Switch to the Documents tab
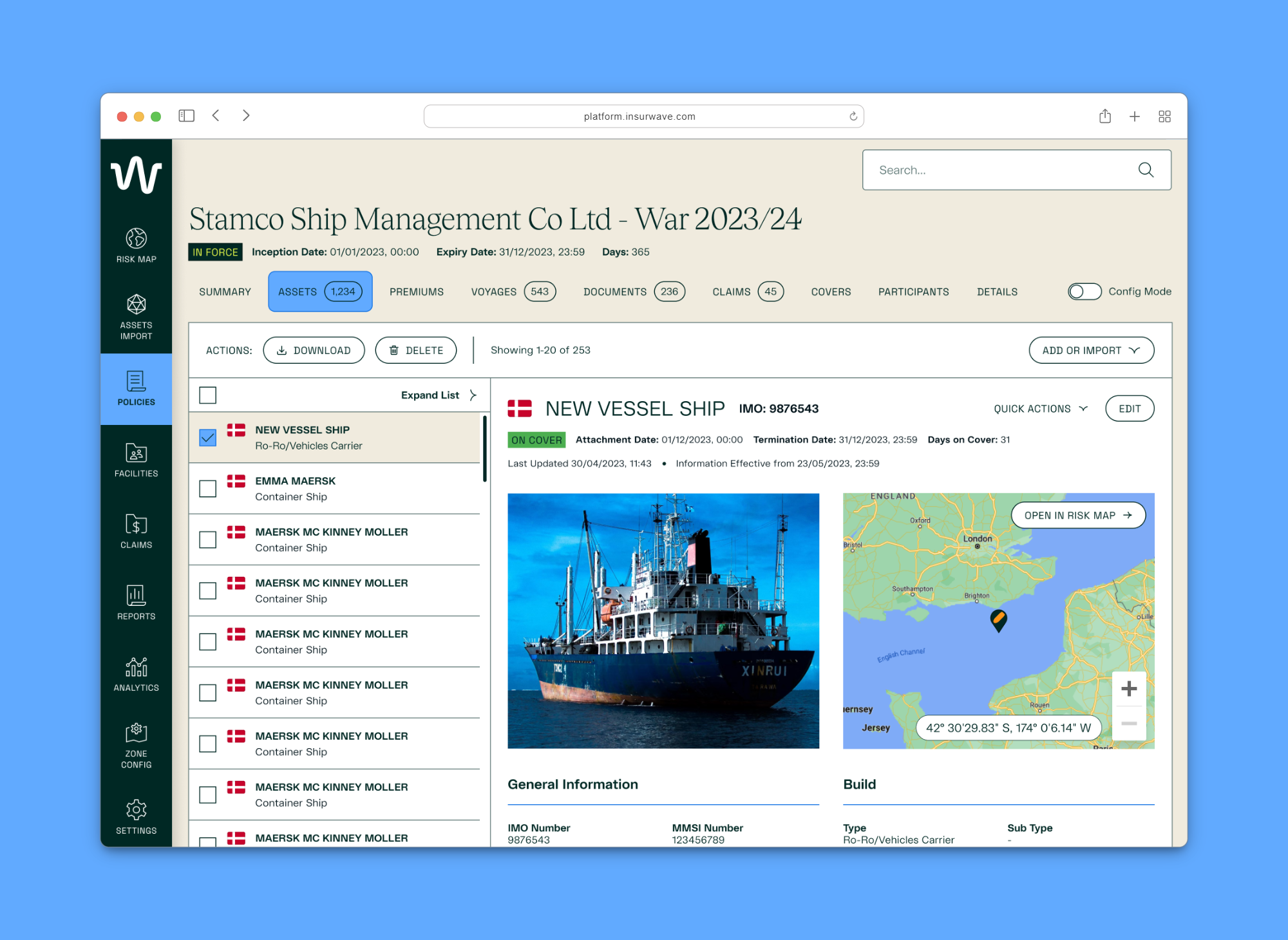 (x=634, y=292)
